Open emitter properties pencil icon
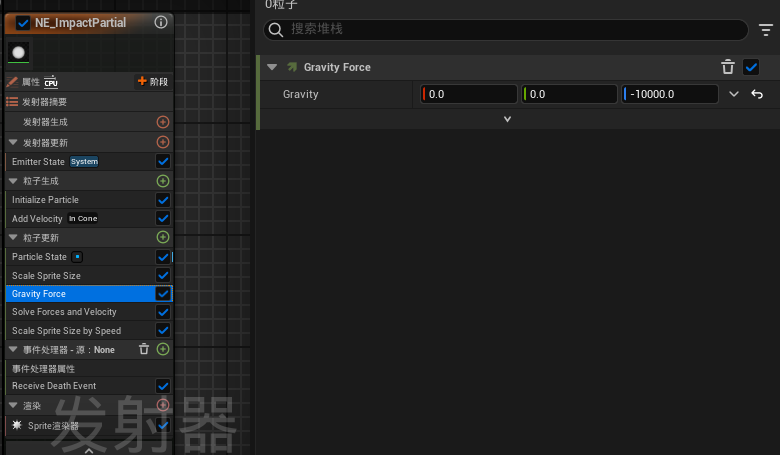 point(12,82)
